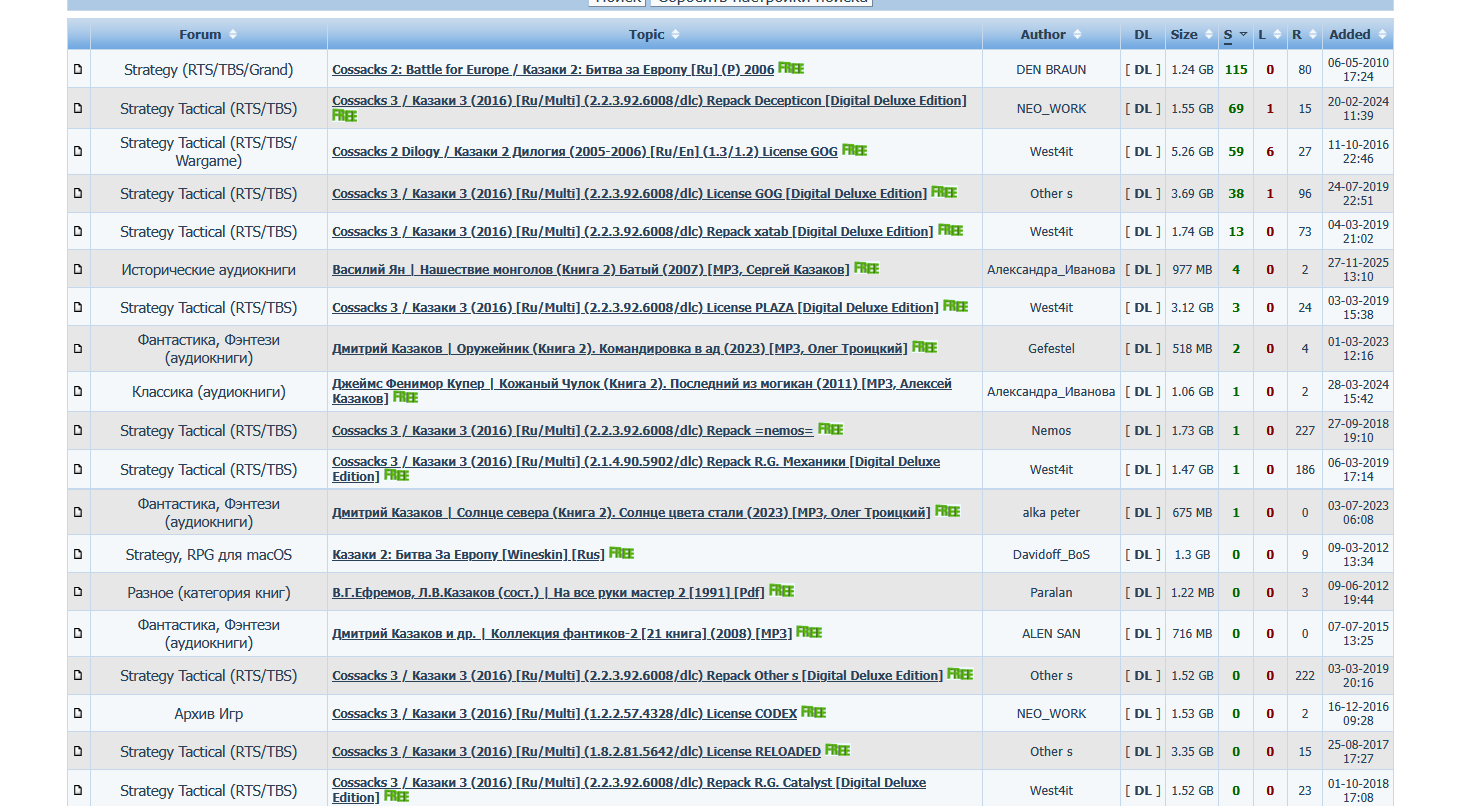Click the FREE badge after Repack =nemos= title
Image resolution: width=1476 pixels, height=806 pixels.
[x=830, y=429]
